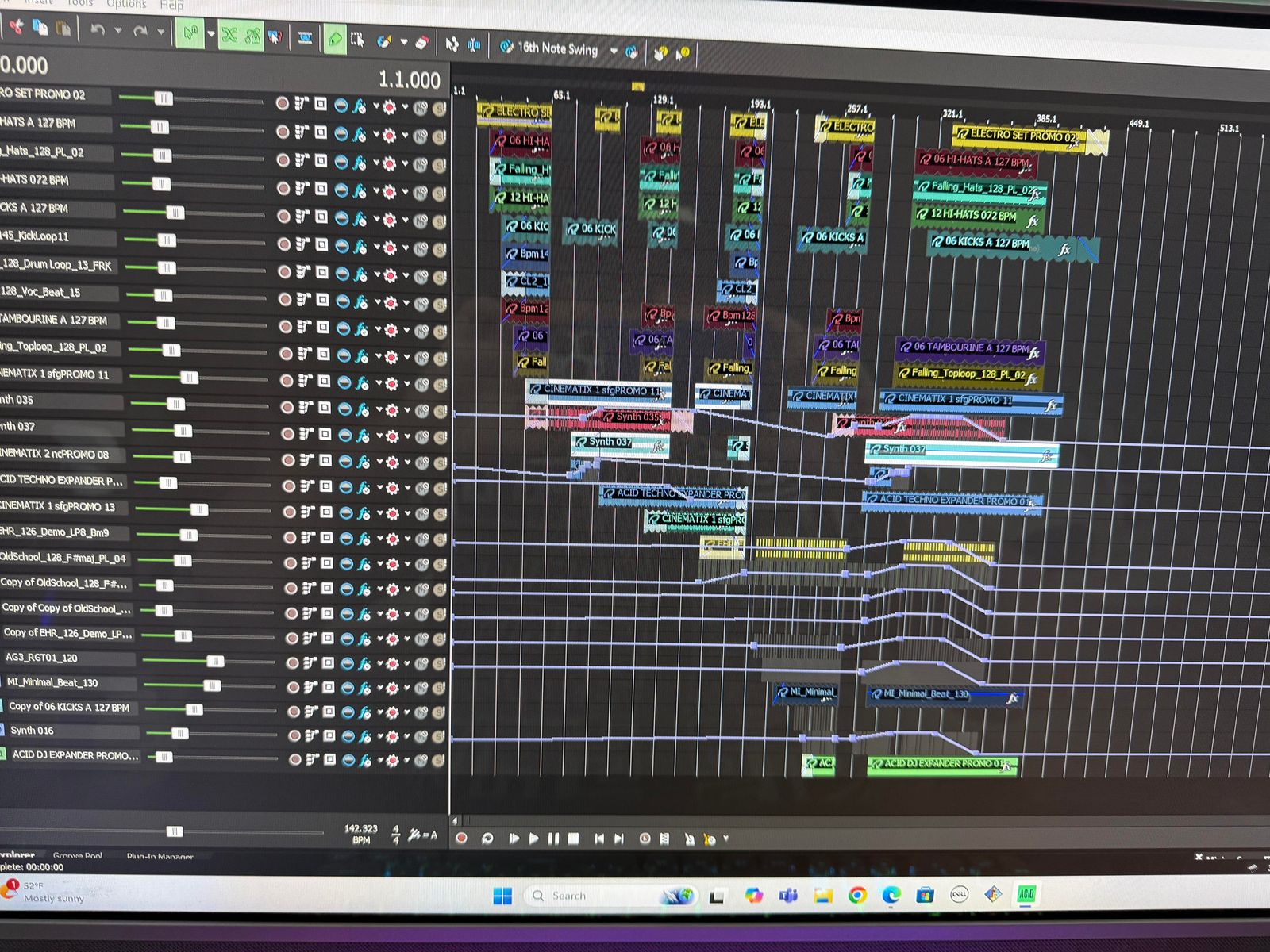Toggle Loop Playback in transport bar
1270x952 pixels.
click(x=487, y=838)
